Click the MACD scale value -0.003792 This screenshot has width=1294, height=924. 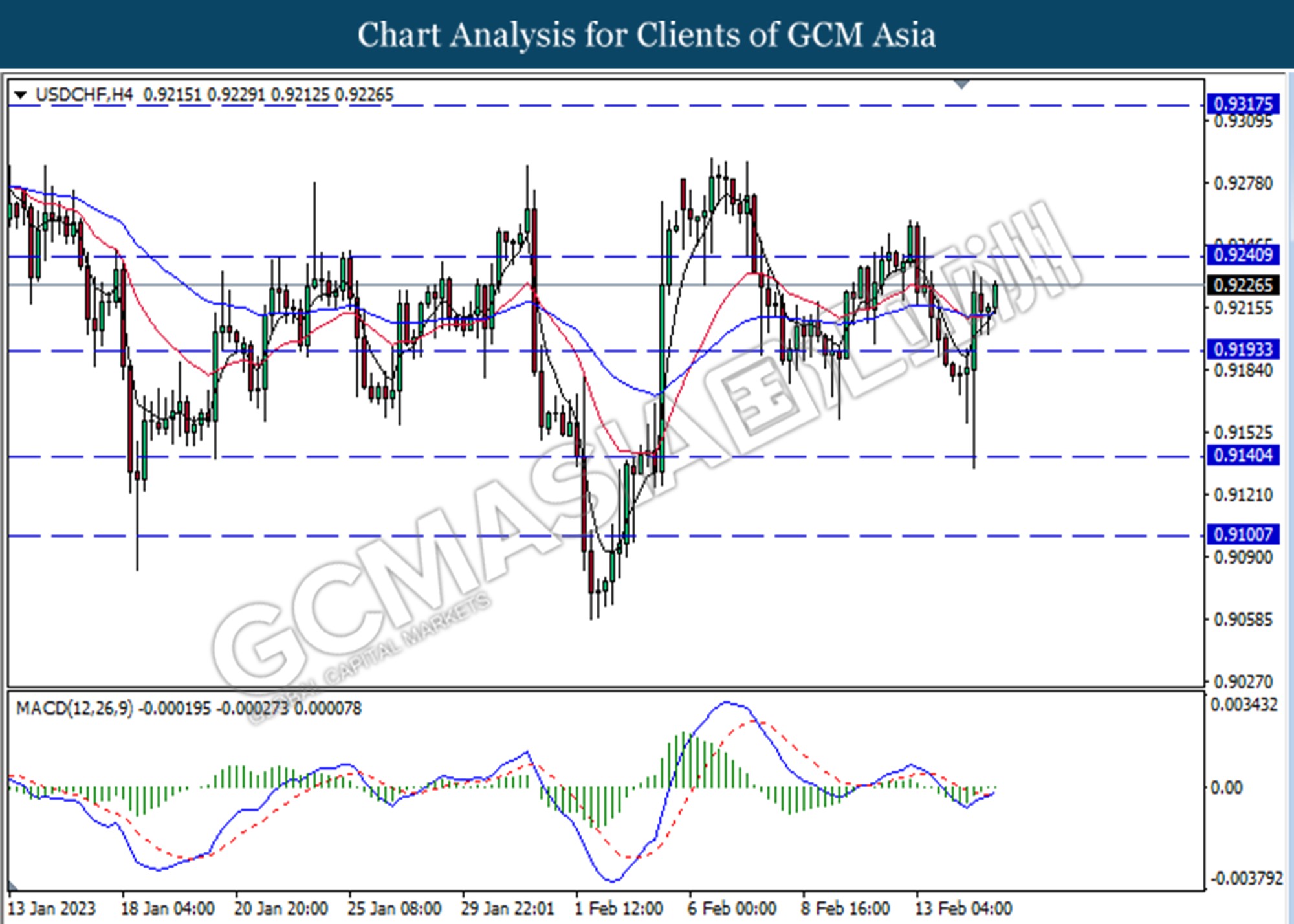click(1247, 878)
